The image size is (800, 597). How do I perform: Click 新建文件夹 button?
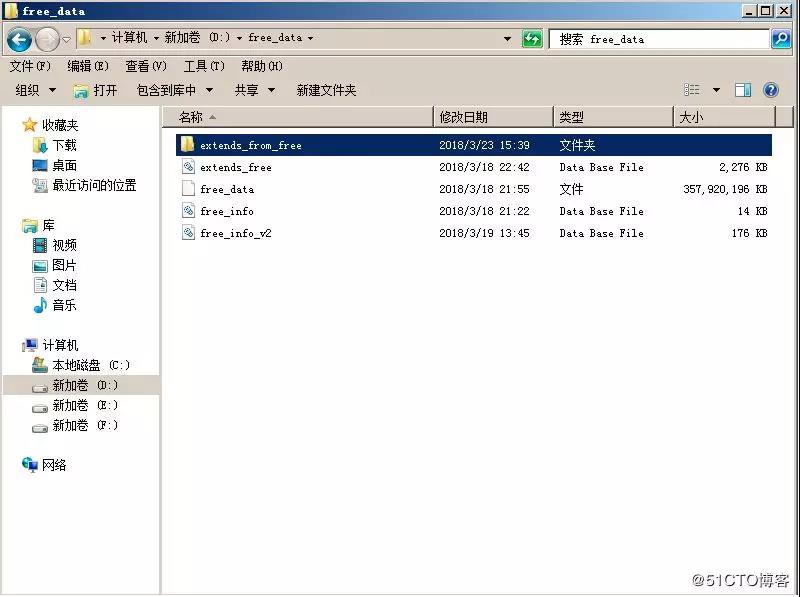326,90
